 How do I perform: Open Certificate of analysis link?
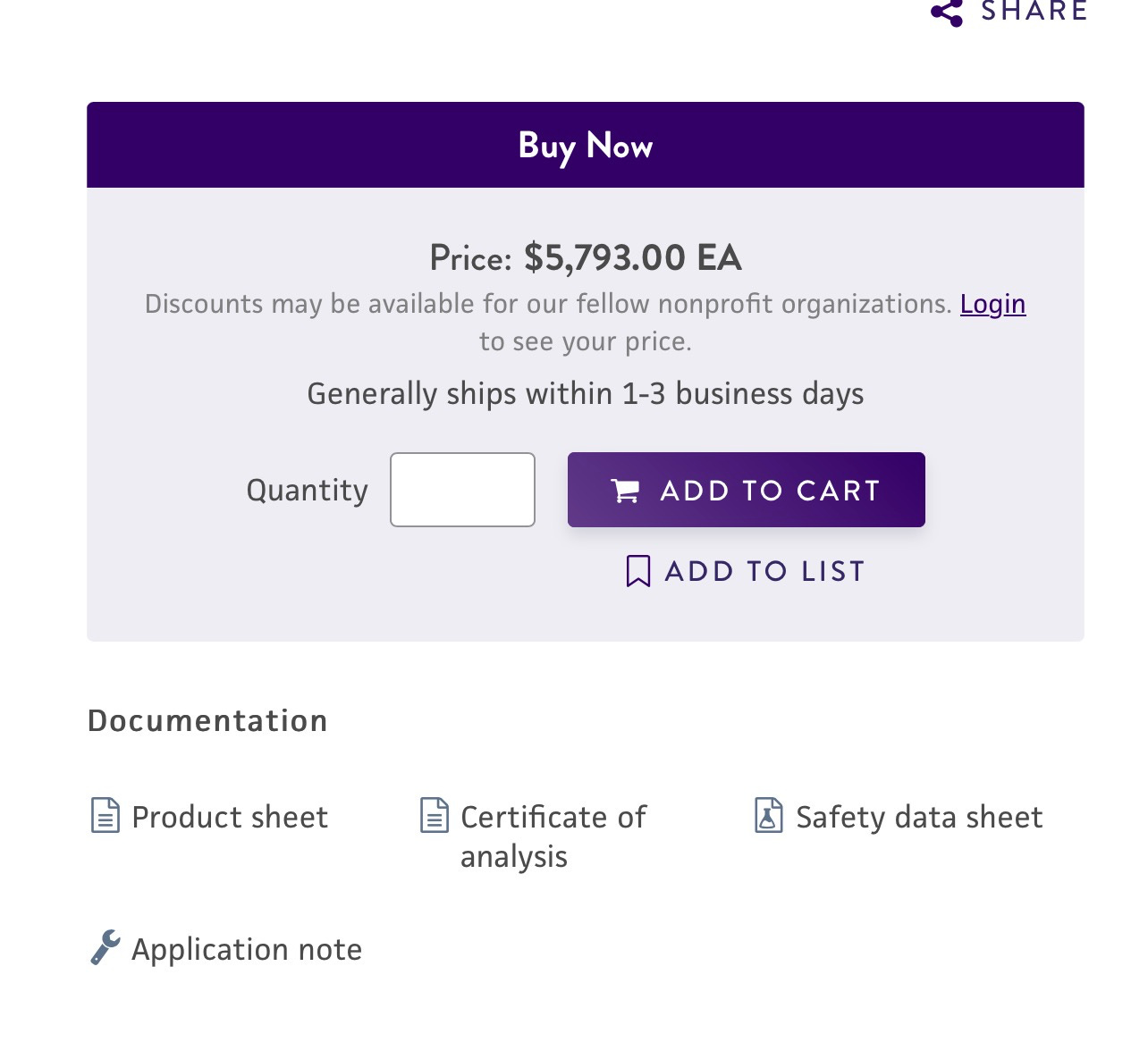(553, 836)
